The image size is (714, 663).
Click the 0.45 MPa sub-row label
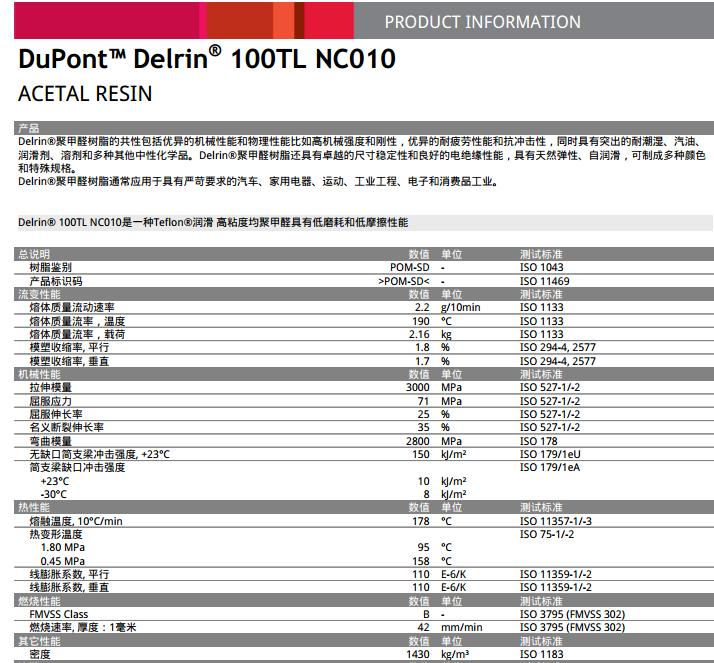[63, 561]
